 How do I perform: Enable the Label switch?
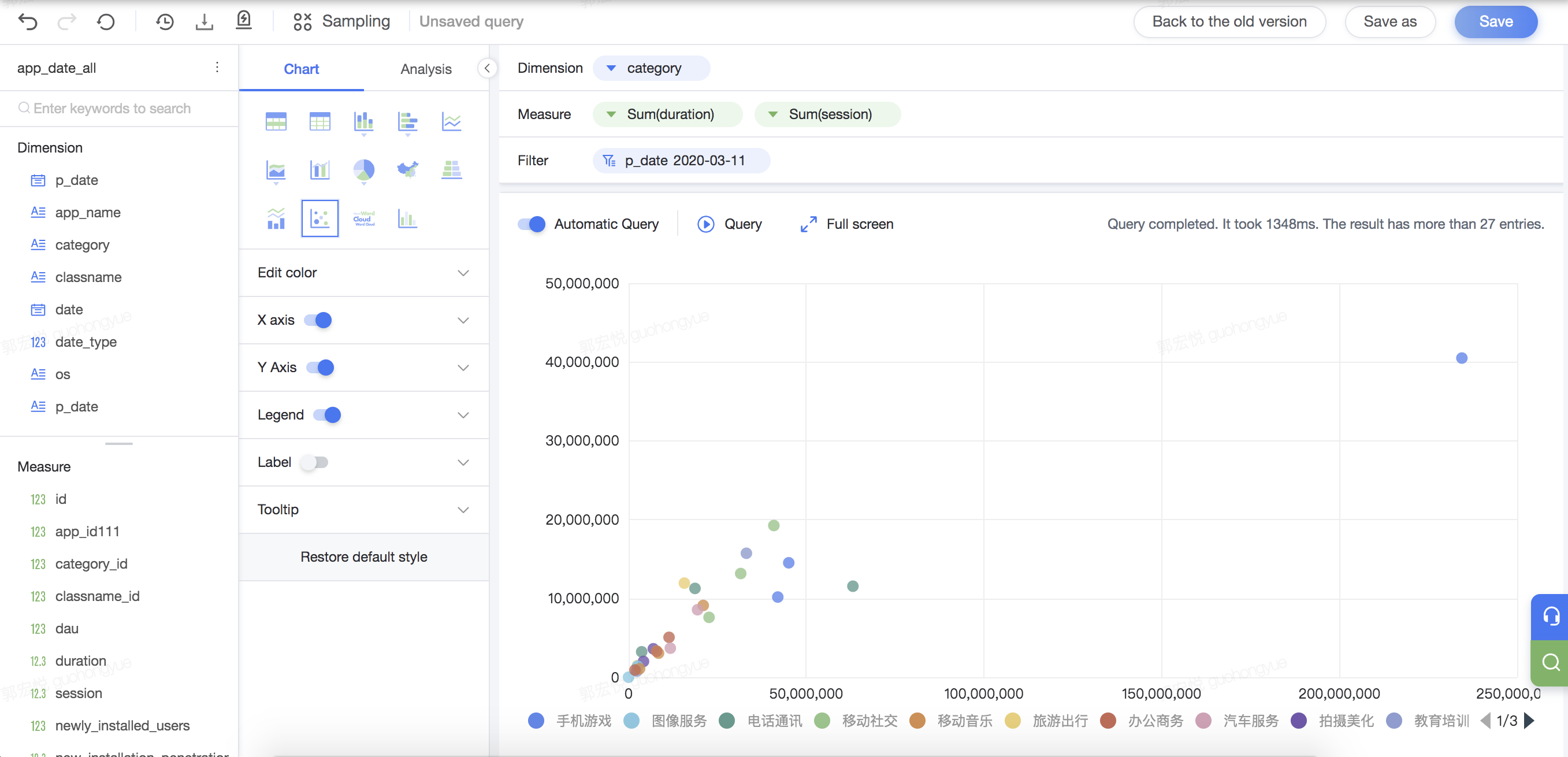tap(315, 462)
